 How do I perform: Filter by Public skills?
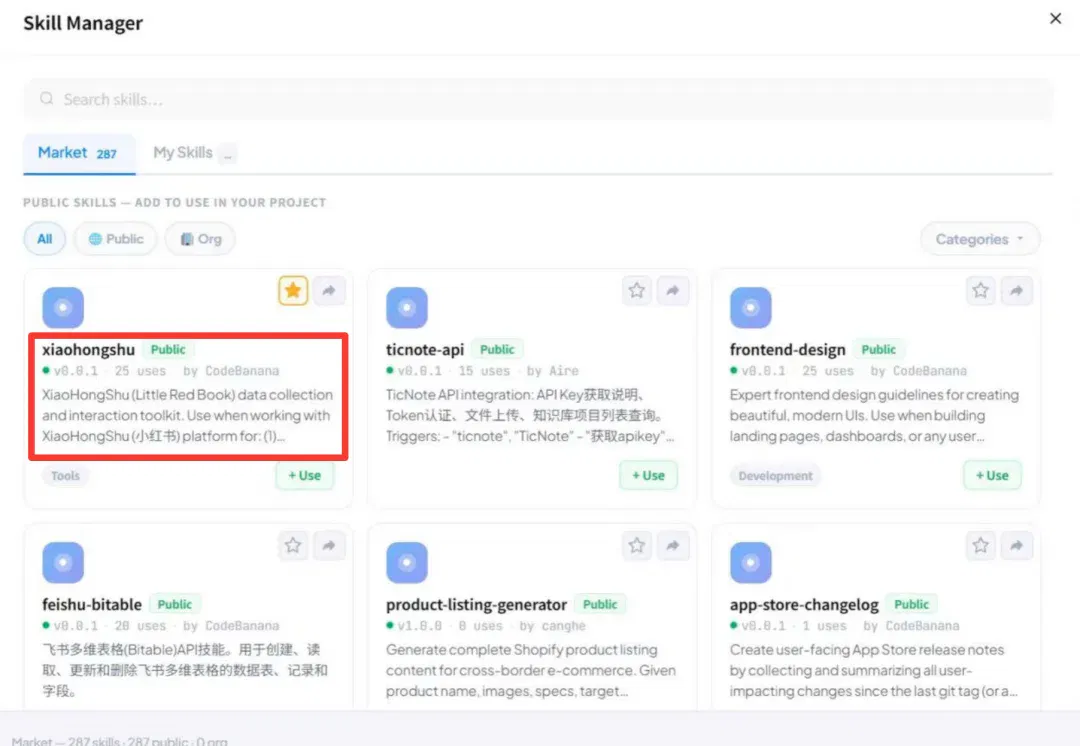coord(116,239)
